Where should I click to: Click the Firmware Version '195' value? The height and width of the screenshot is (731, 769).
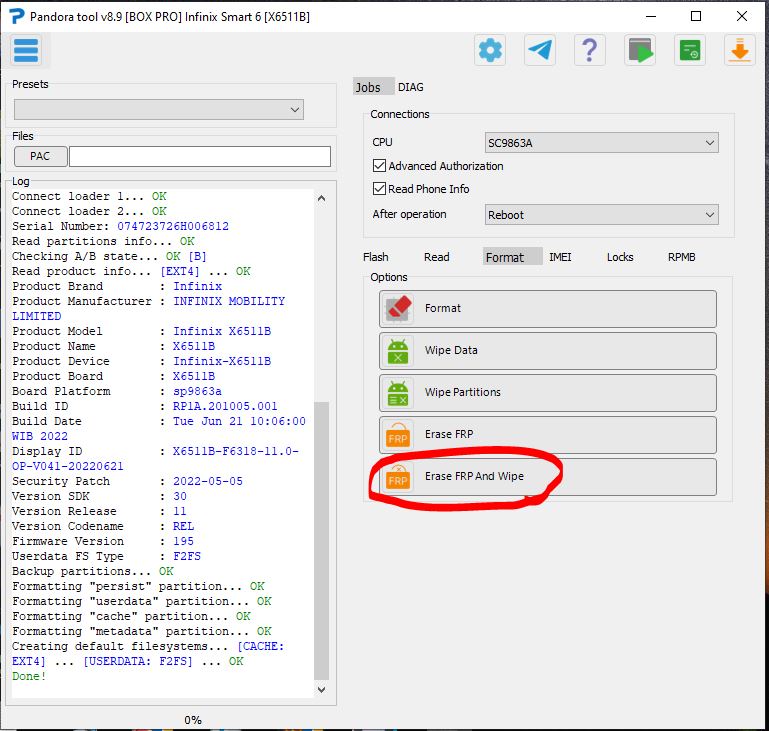183,541
